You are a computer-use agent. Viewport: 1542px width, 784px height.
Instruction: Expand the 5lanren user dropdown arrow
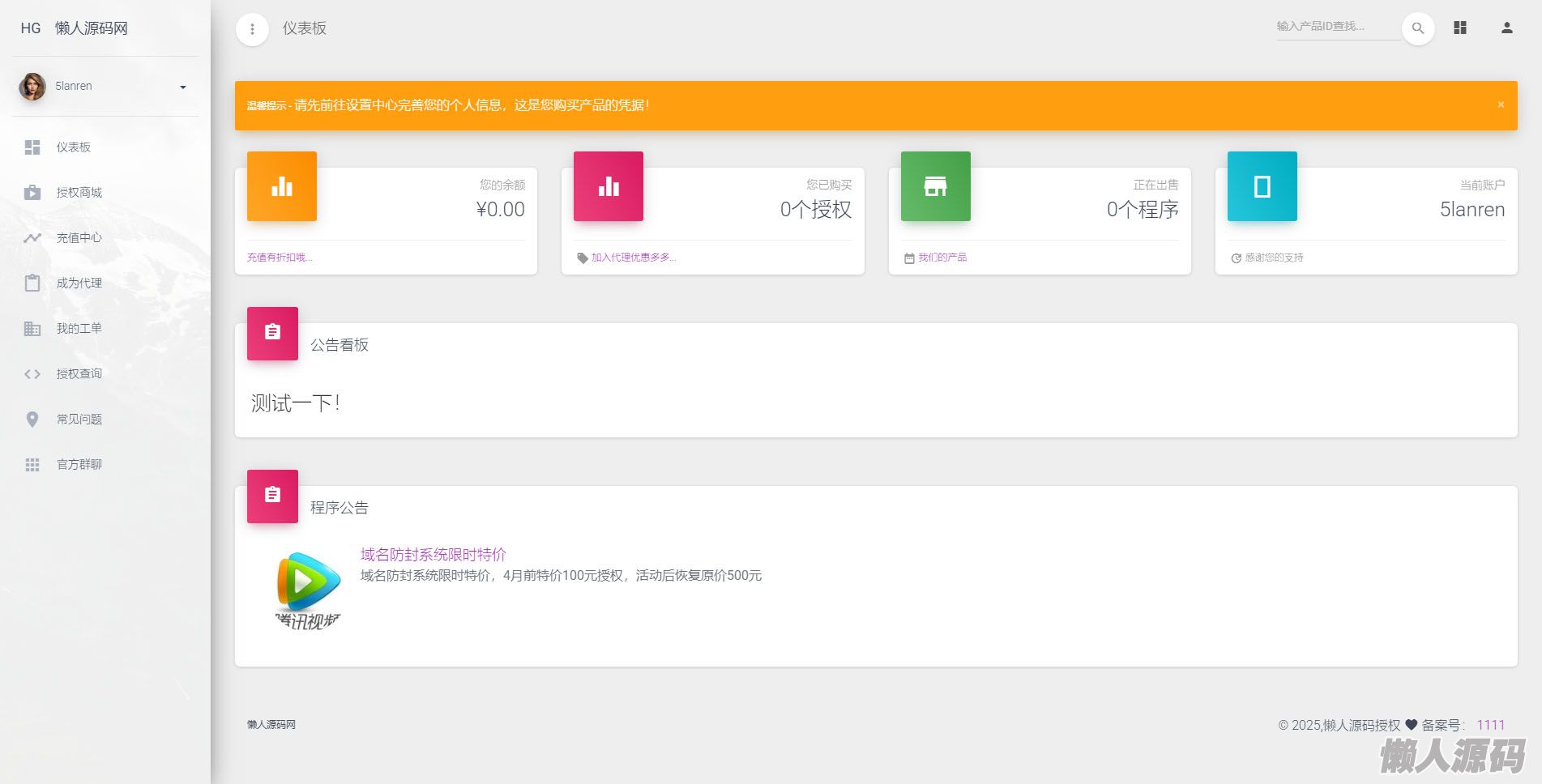click(183, 87)
